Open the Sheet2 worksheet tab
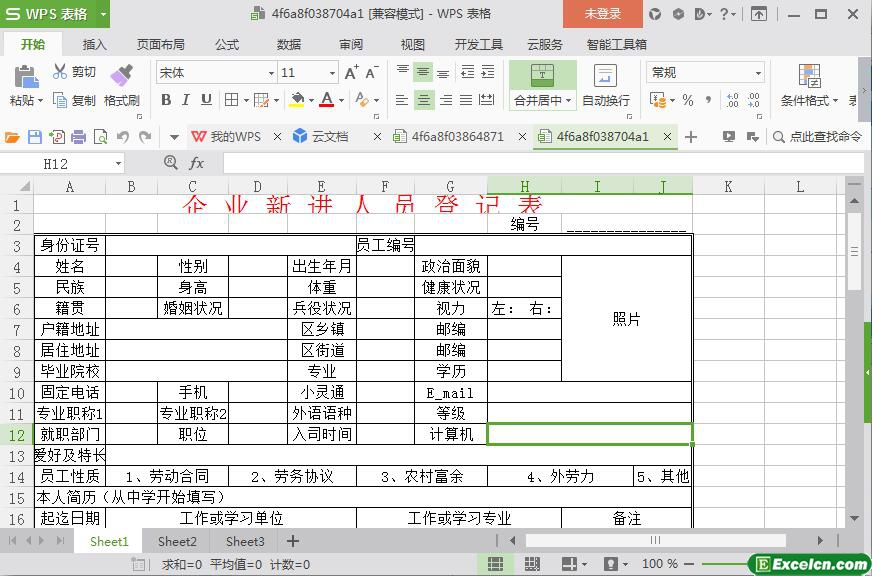The width and height of the screenshot is (872, 576). (177, 541)
